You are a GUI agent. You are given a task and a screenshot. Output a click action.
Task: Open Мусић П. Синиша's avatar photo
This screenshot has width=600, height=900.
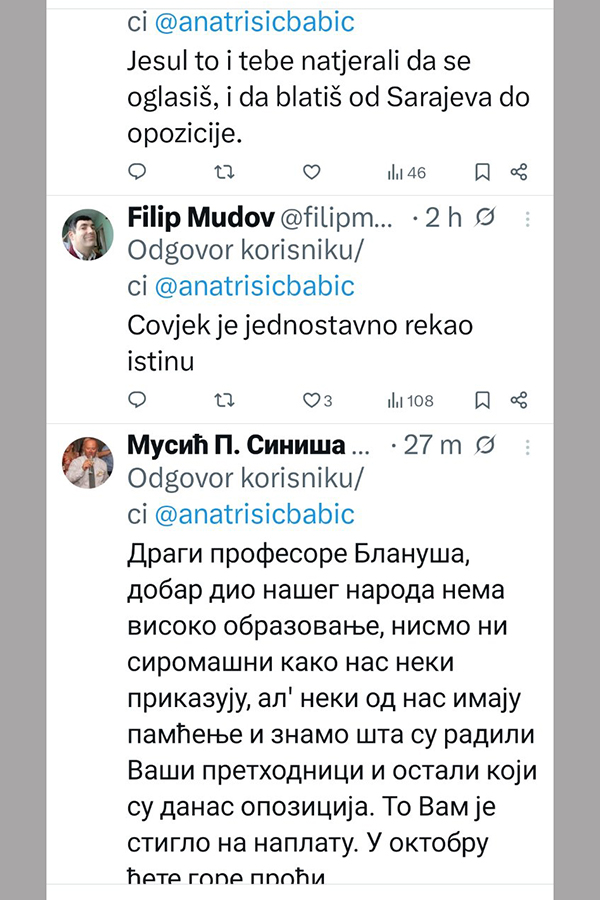89,462
